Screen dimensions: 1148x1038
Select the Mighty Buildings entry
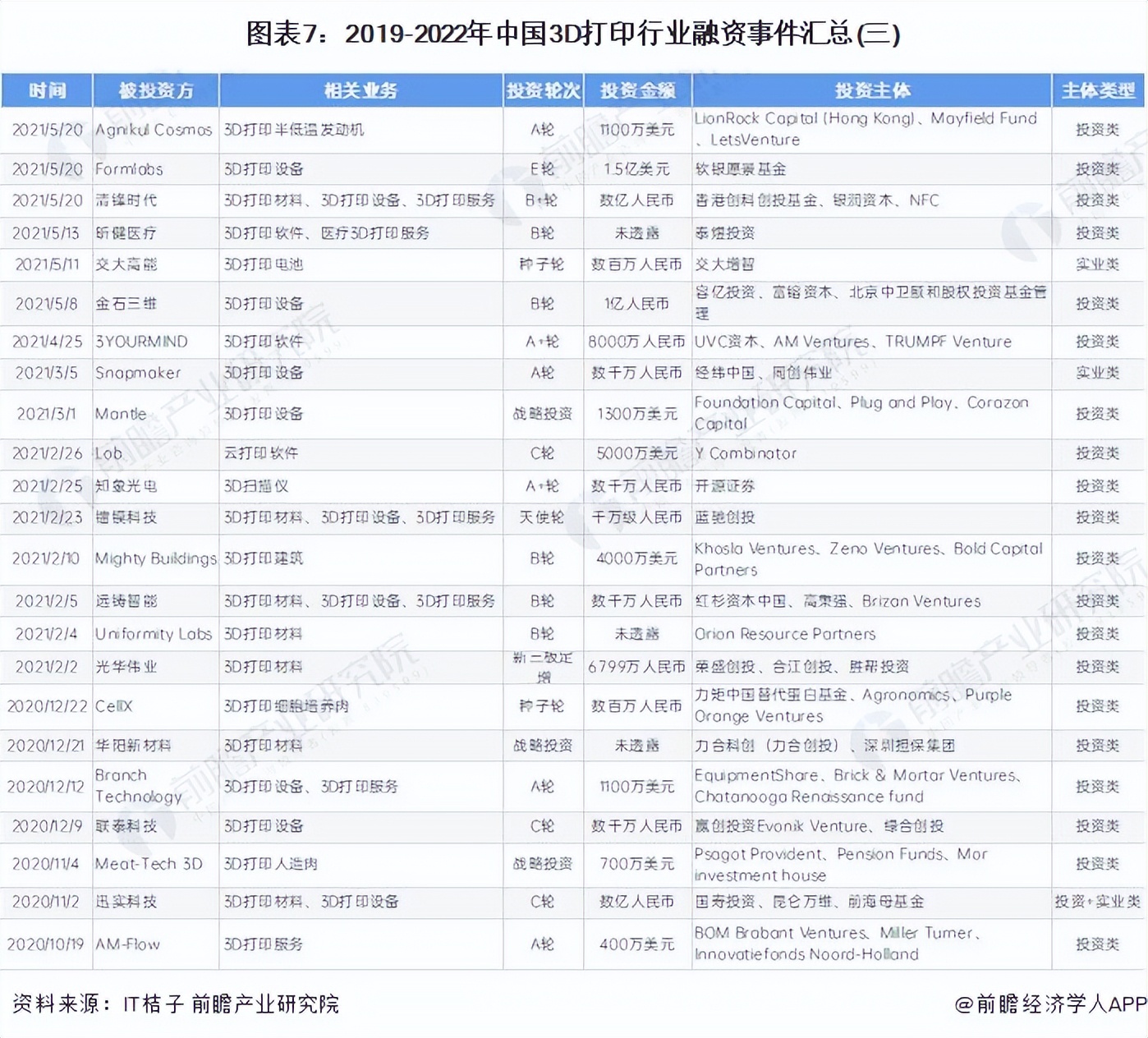pyautogui.click(x=154, y=558)
